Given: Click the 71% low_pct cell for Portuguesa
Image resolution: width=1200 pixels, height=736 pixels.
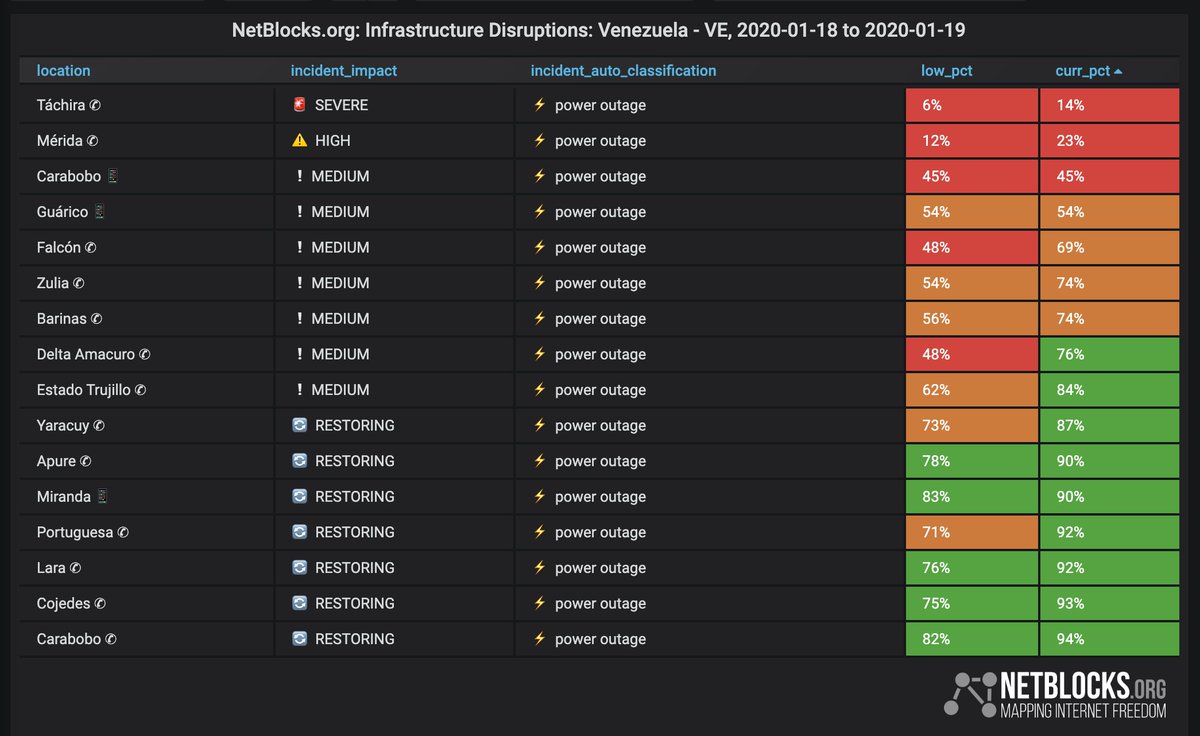Looking at the screenshot, I should (972, 532).
